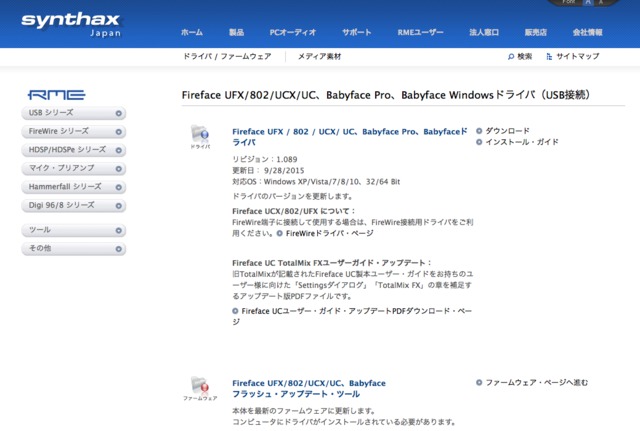
Task: Expand the FireWire シリーズ sidebar arrow
Action: (118, 132)
